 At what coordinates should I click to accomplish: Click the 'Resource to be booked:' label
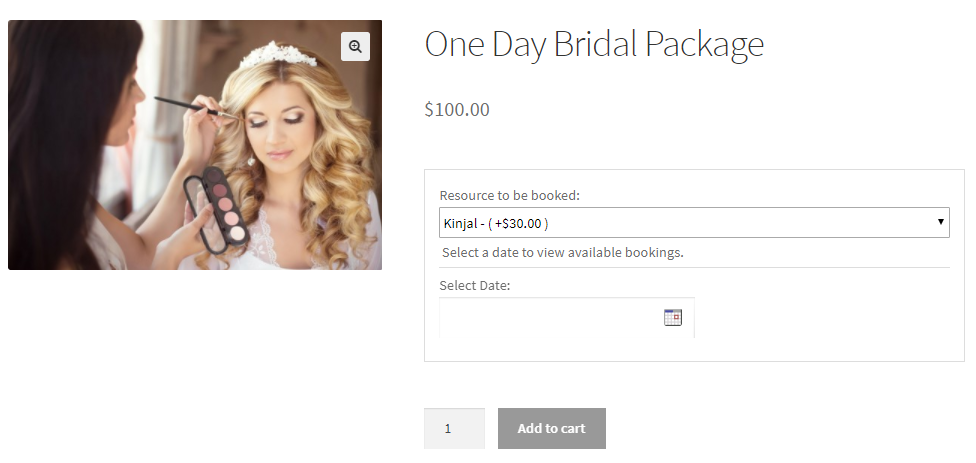pos(509,195)
